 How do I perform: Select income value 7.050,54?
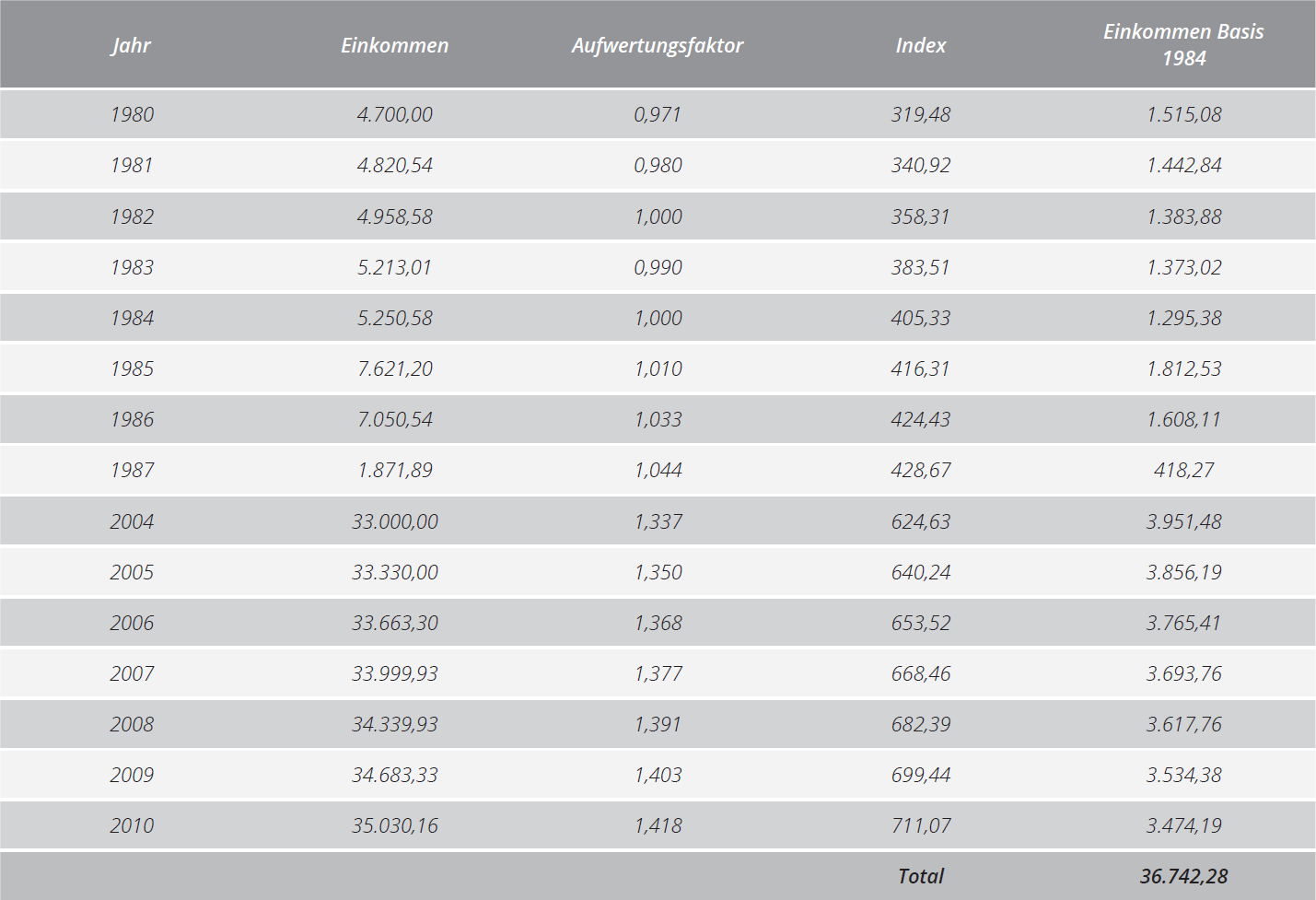pyautogui.click(x=394, y=419)
